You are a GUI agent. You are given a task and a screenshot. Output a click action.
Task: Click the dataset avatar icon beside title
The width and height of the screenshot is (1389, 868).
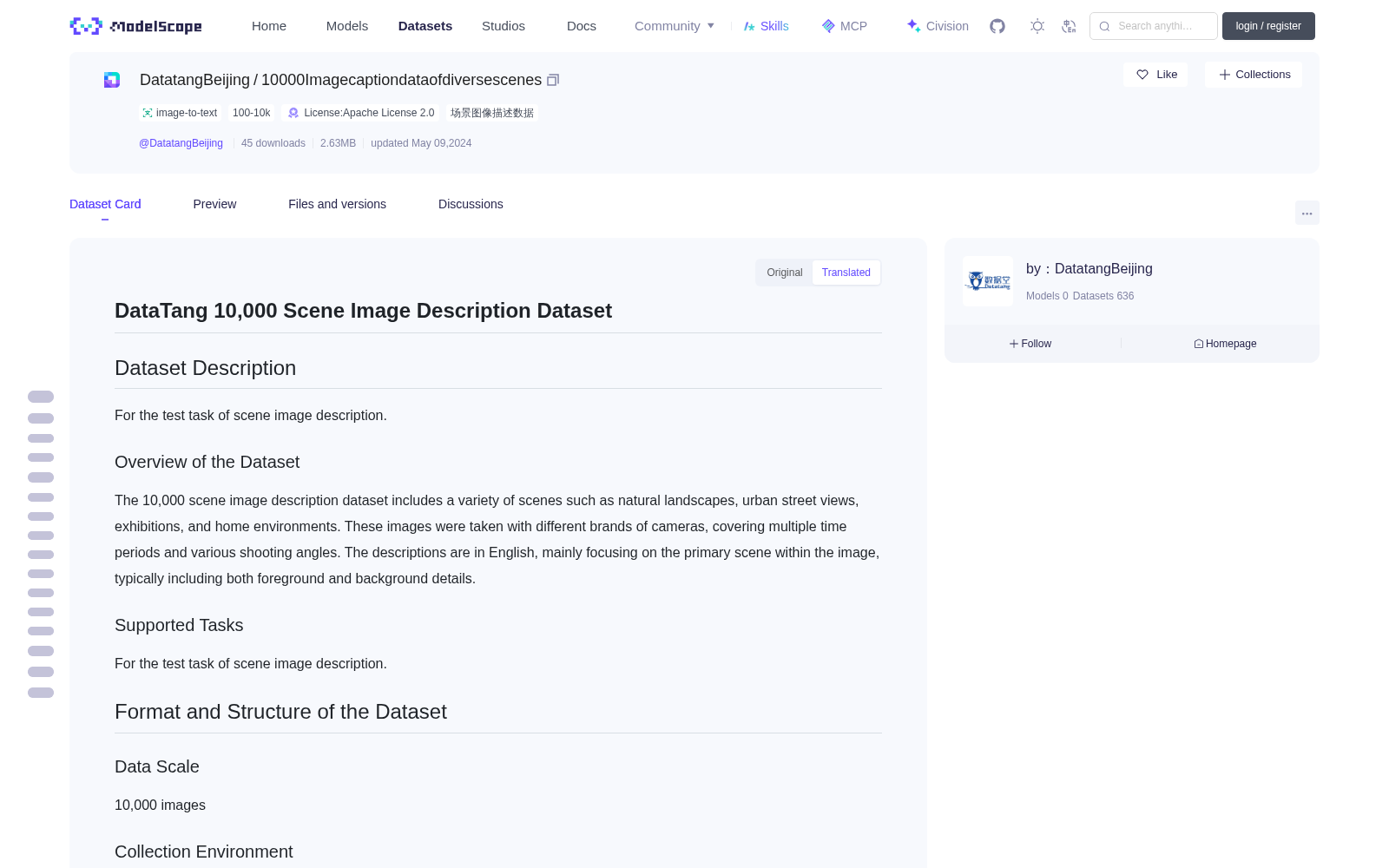coord(112,80)
